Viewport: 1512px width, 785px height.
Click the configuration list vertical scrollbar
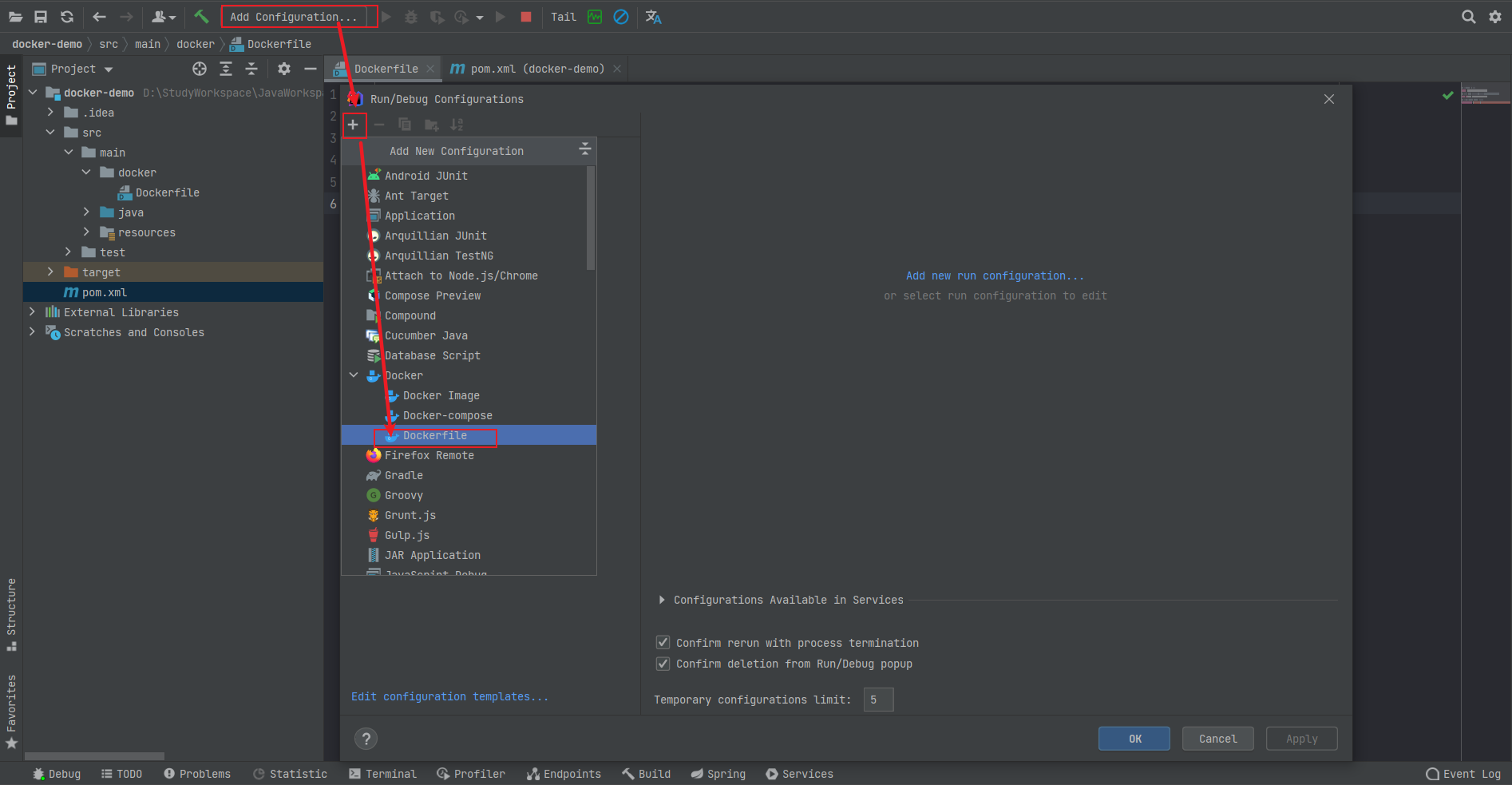tap(591, 217)
